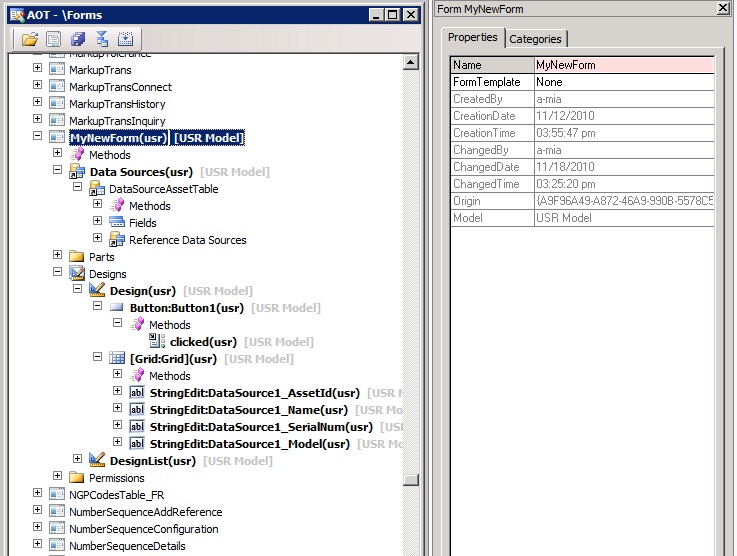Click the form icon beside MarkupTransInquiry
This screenshot has height=556, width=737.
[57, 120]
